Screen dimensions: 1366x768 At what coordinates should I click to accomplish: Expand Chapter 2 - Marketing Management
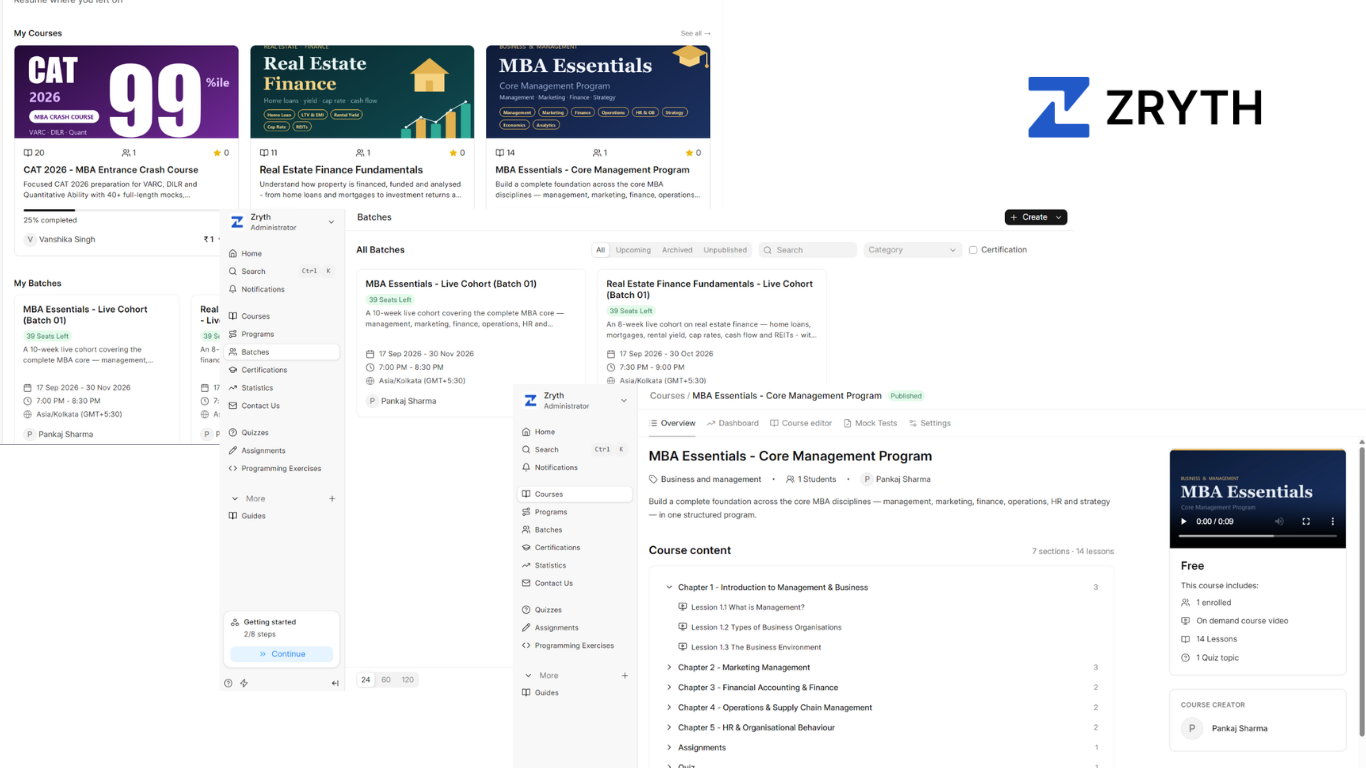[x=669, y=668]
